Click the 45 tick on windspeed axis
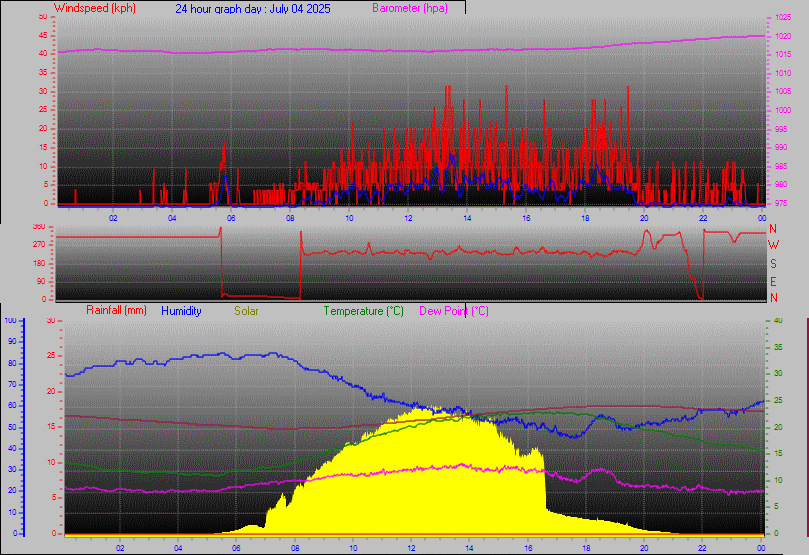Image resolution: width=809 pixels, height=555 pixels. pos(43,36)
